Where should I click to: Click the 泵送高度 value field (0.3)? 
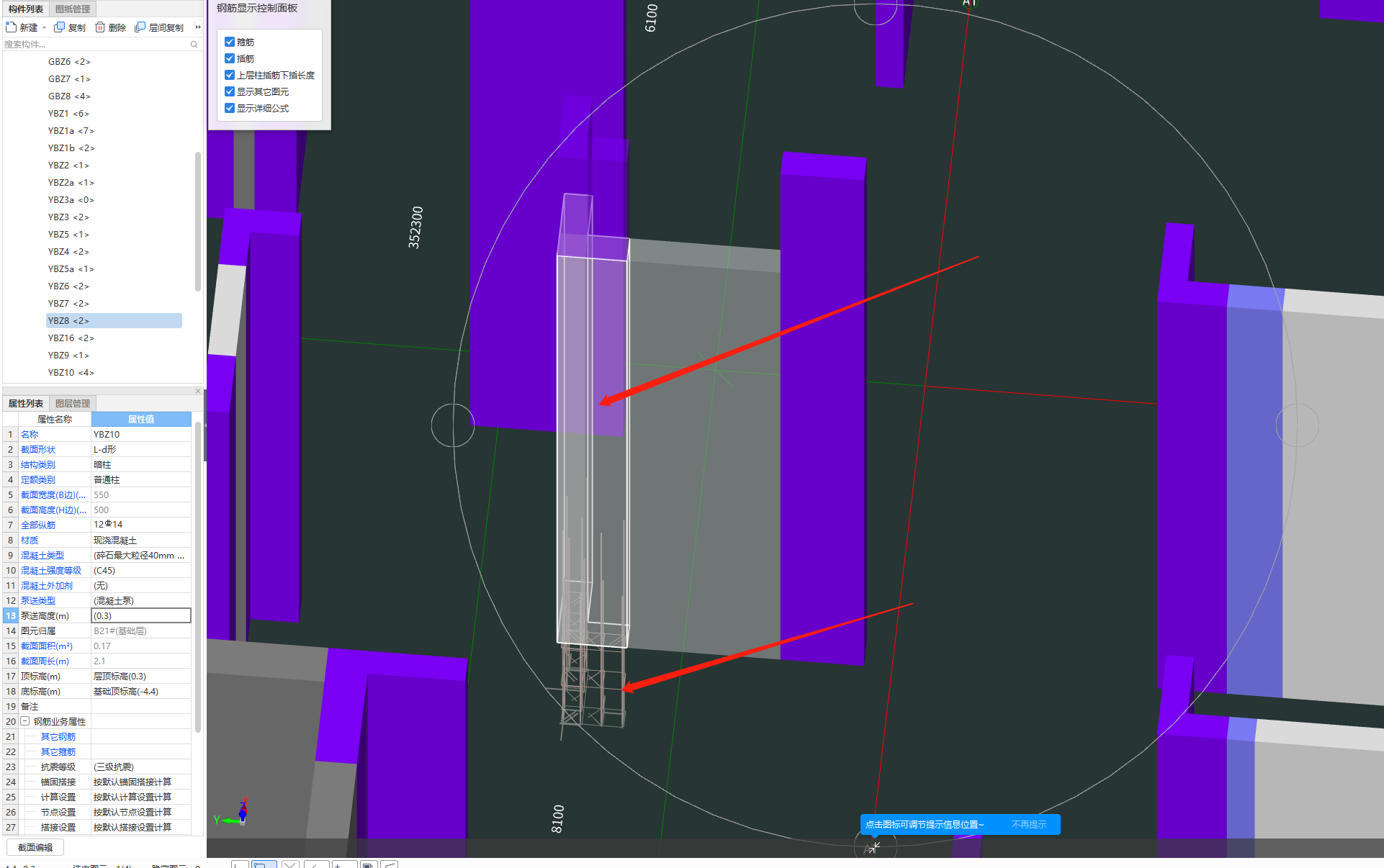tap(141, 615)
